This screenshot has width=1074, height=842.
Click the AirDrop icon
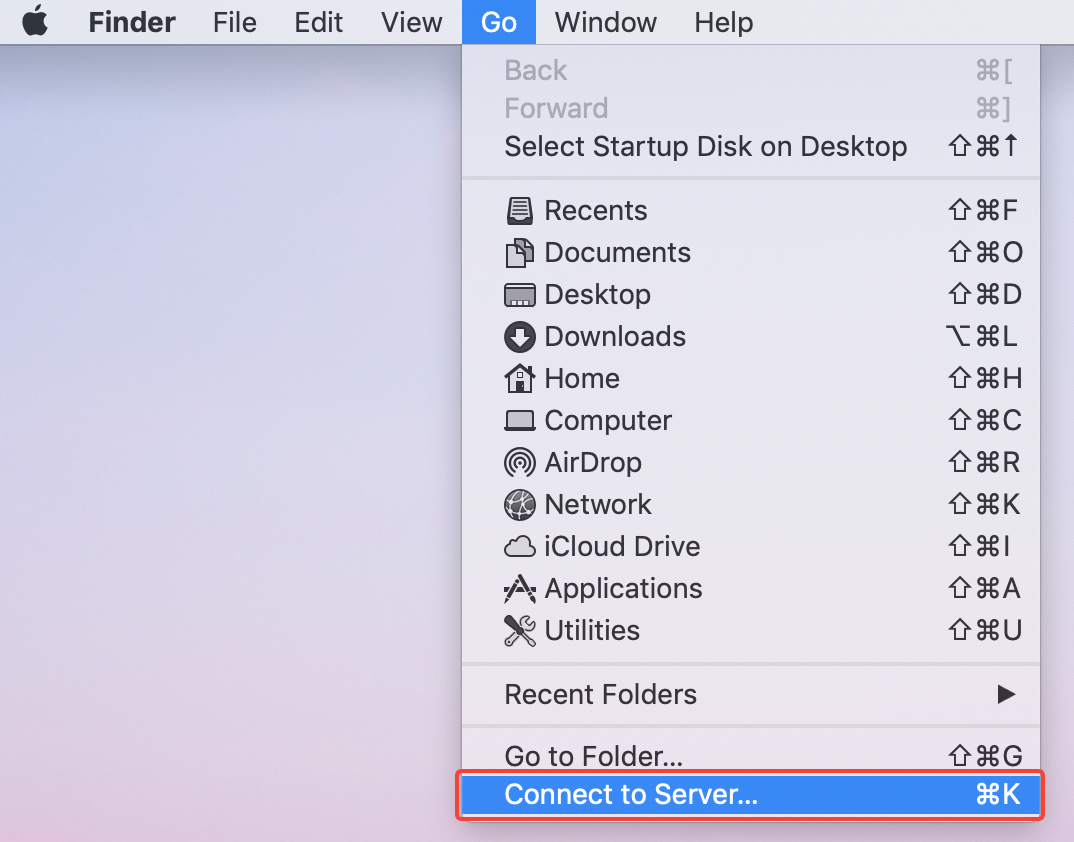(x=520, y=463)
